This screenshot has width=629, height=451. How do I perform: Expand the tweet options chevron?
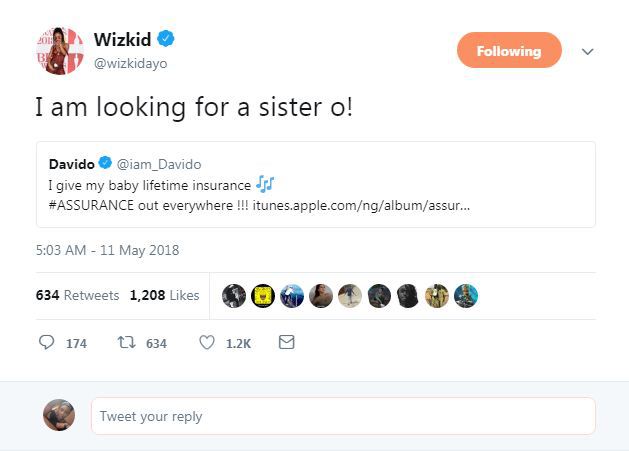point(587,51)
